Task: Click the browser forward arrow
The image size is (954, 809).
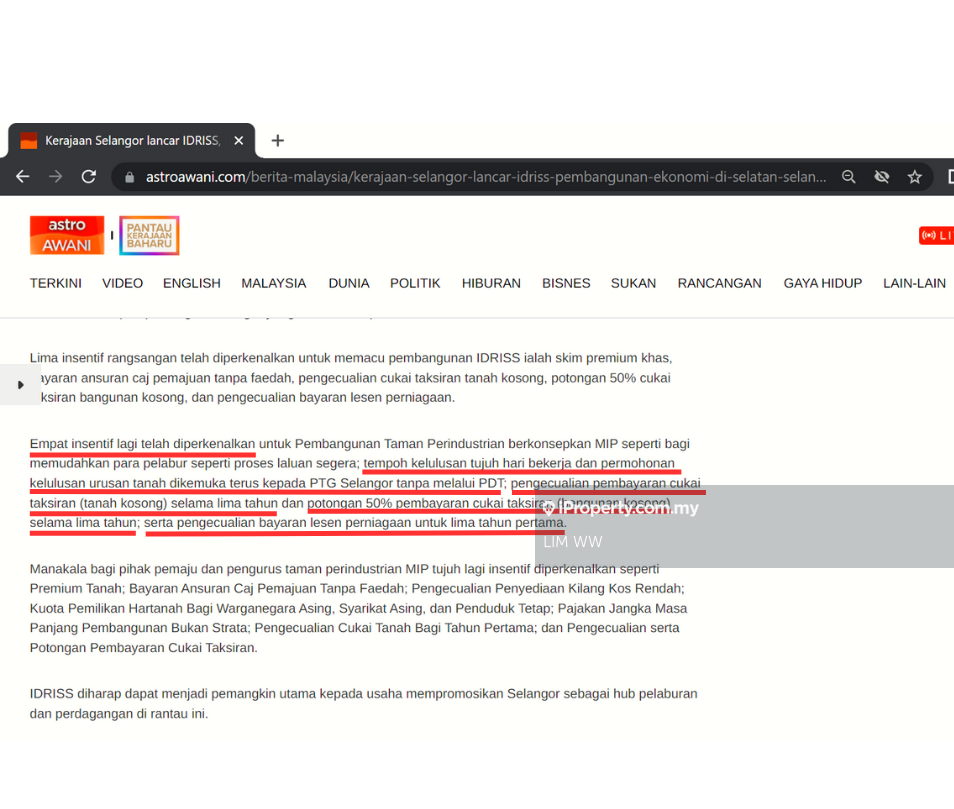Action: (x=56, y=177)
